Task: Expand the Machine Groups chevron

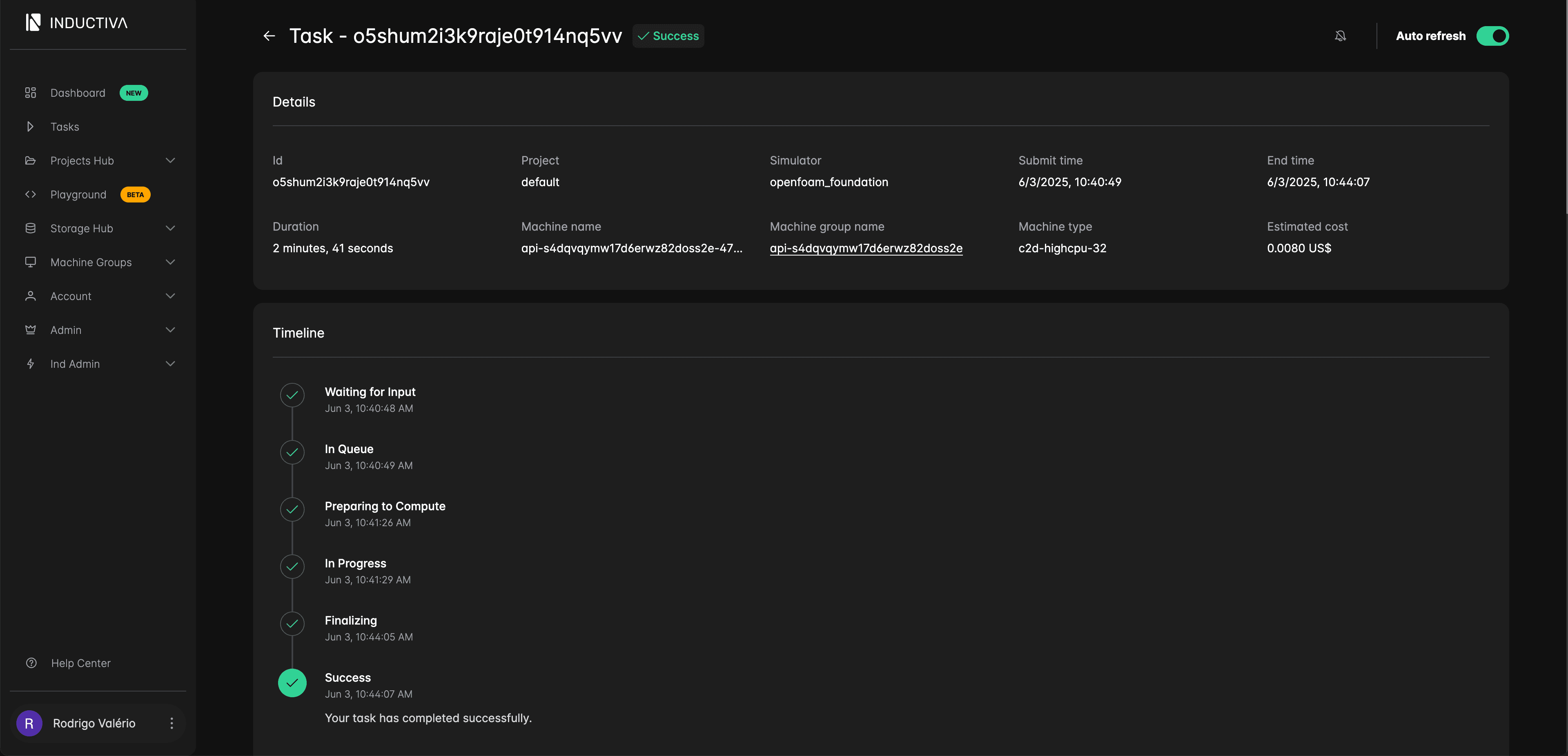Action: coord(170,262)
